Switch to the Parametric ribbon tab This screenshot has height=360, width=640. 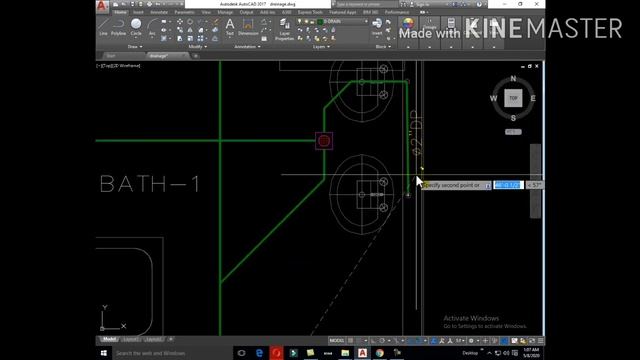coord(184,13)
